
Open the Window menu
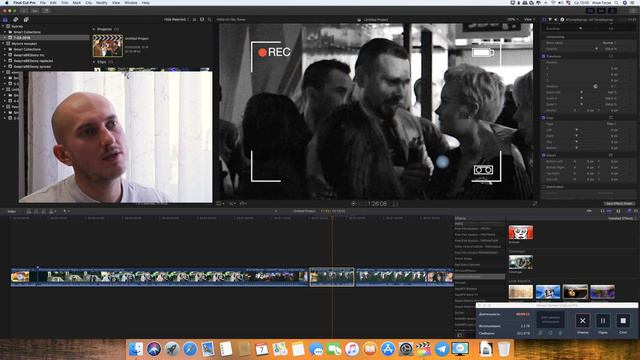131,2
